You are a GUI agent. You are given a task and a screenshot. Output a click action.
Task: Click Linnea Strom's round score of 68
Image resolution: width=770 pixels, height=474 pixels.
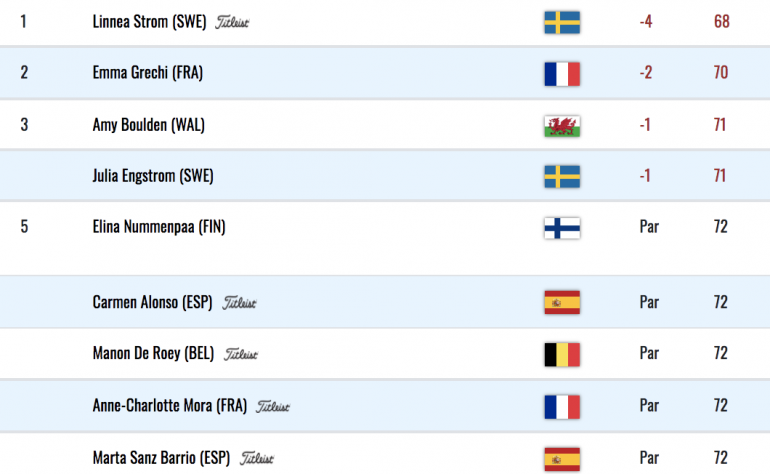point(721,22)
